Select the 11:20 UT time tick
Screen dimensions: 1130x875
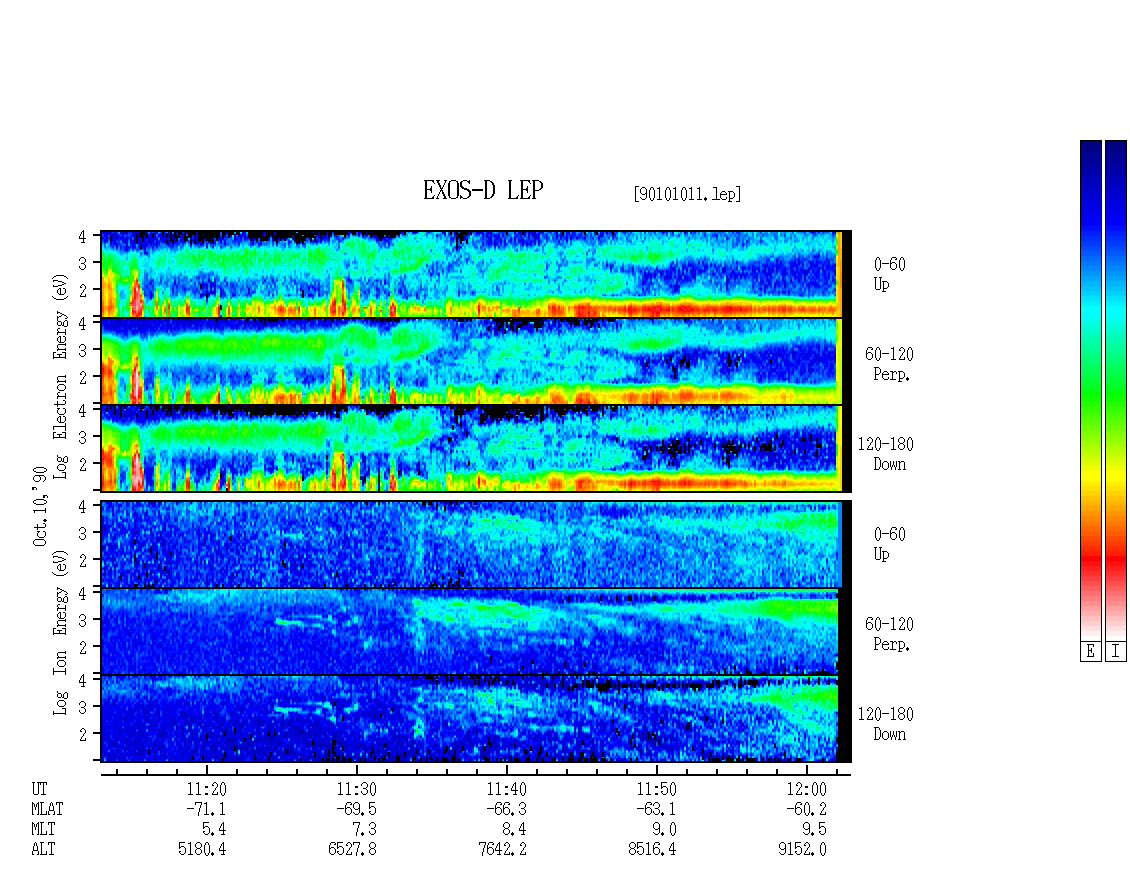(206, 789)
